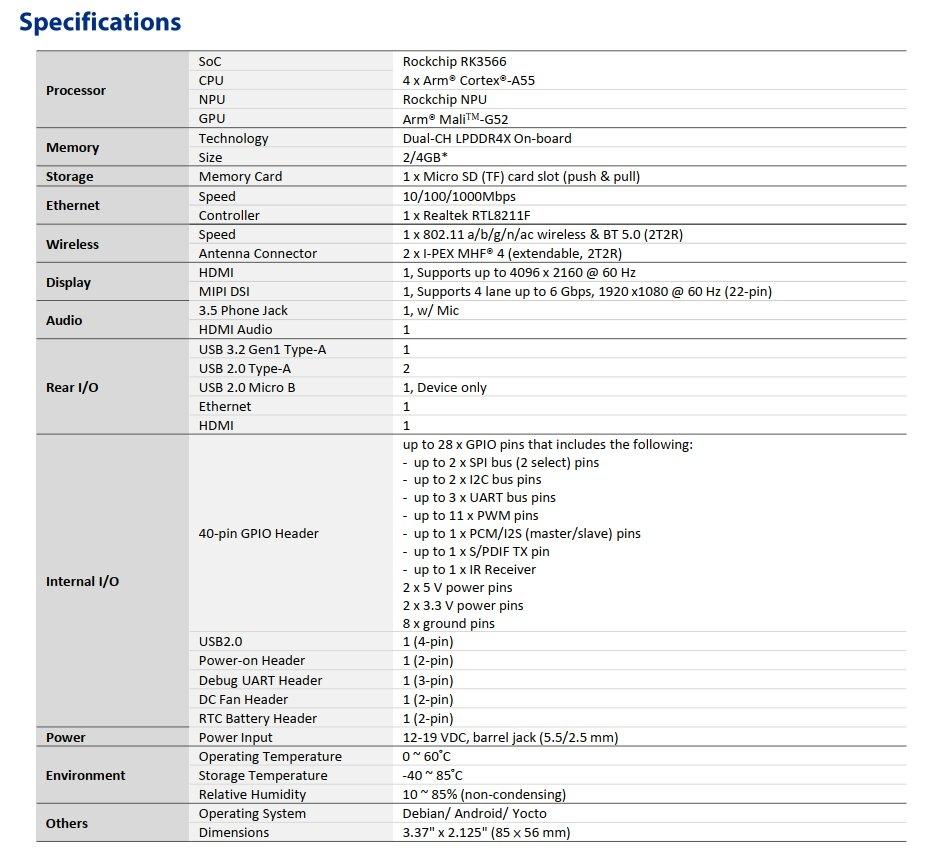The width and height of the screenshot is (937, 862).
Task: Select the Debug UART Header label
Action: point(260,681)
